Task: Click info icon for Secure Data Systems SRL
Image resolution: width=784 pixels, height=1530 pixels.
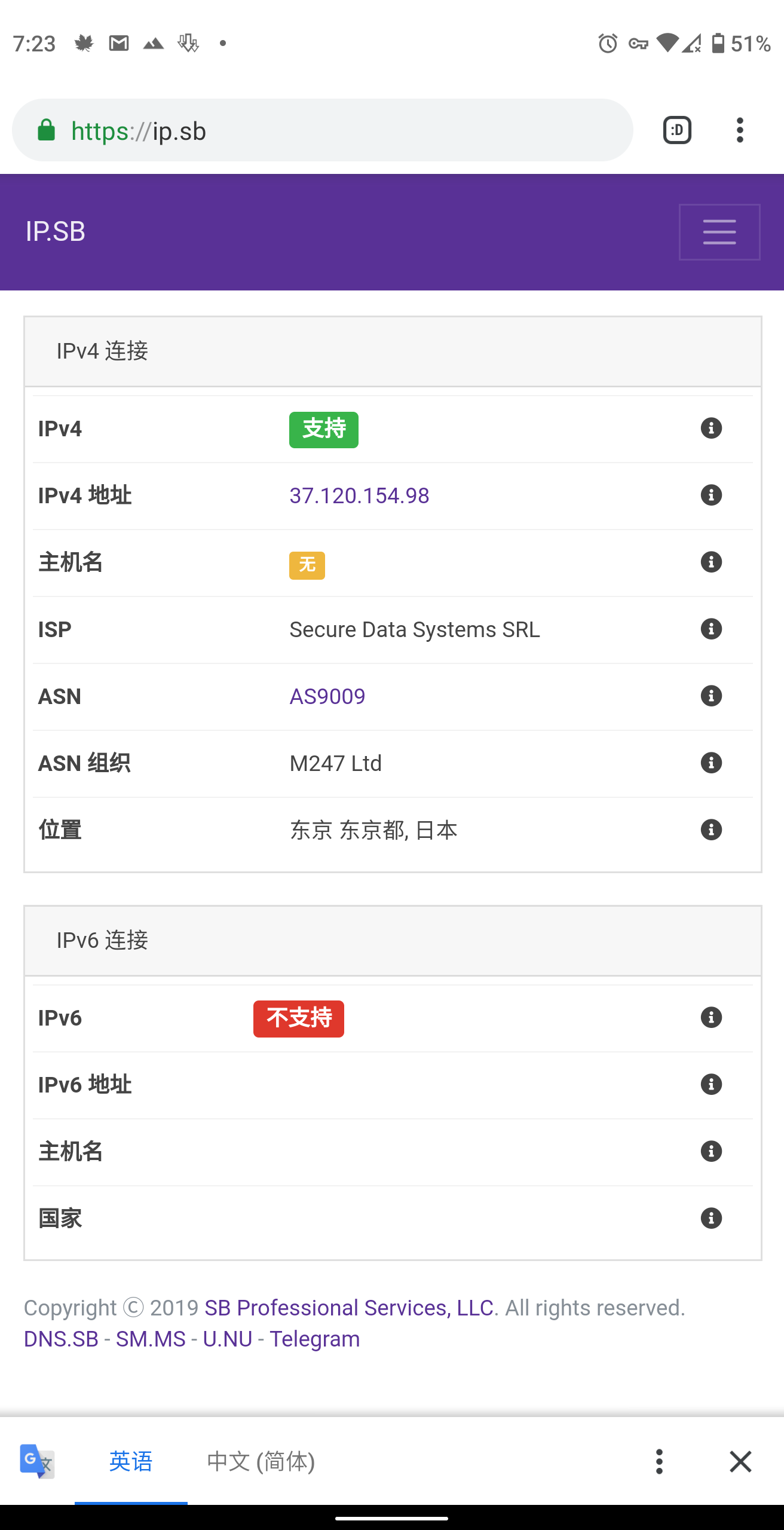Action: 711,629
